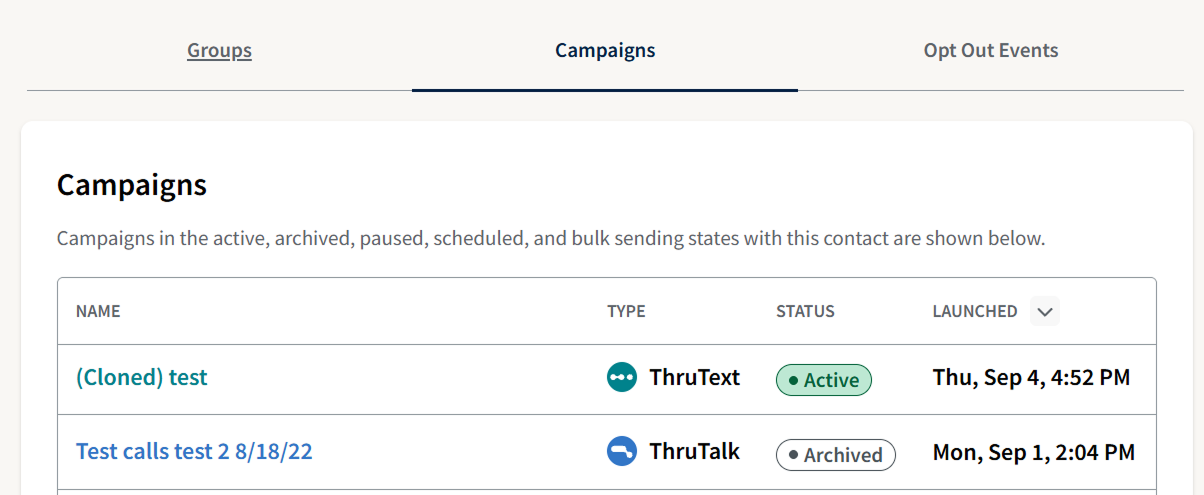Switch to the Groups tab
The image size is (1204, 495).
tap(219, 50)
